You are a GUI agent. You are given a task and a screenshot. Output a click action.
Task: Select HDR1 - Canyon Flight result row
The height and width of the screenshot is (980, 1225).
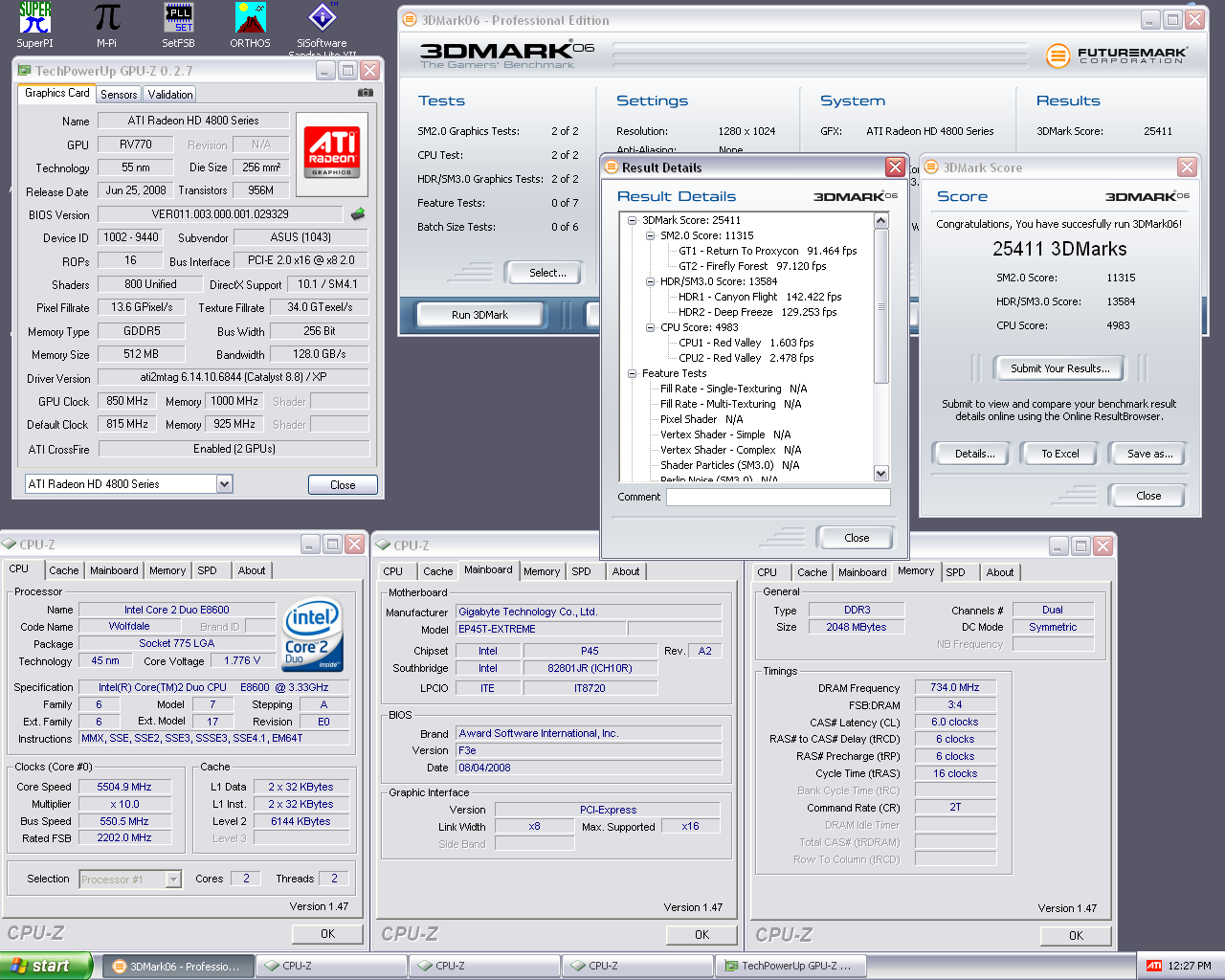click(760, 297)
